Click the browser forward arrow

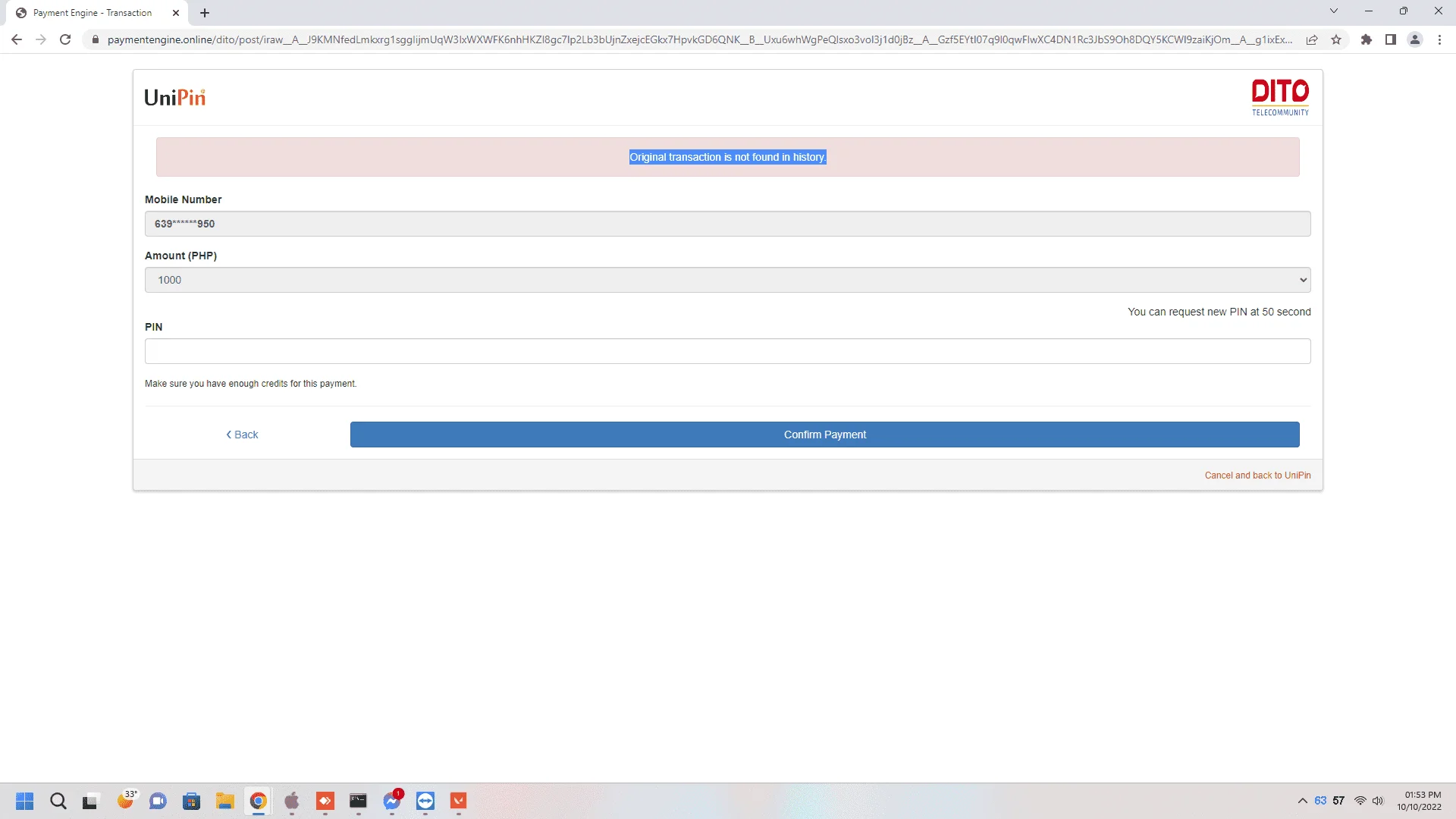coord(41,39)
